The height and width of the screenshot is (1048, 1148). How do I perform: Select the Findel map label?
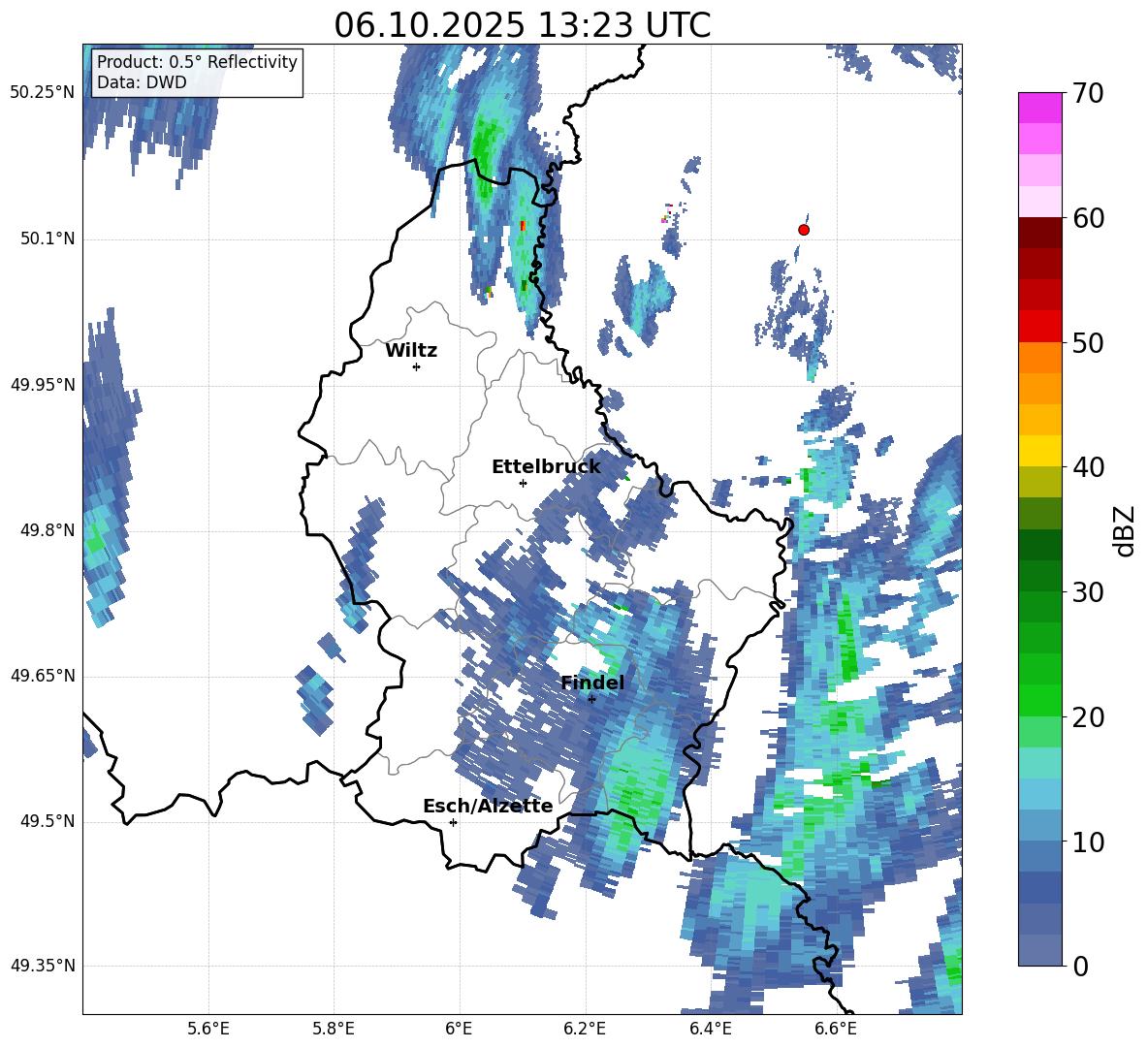click(x=592, y=683)
